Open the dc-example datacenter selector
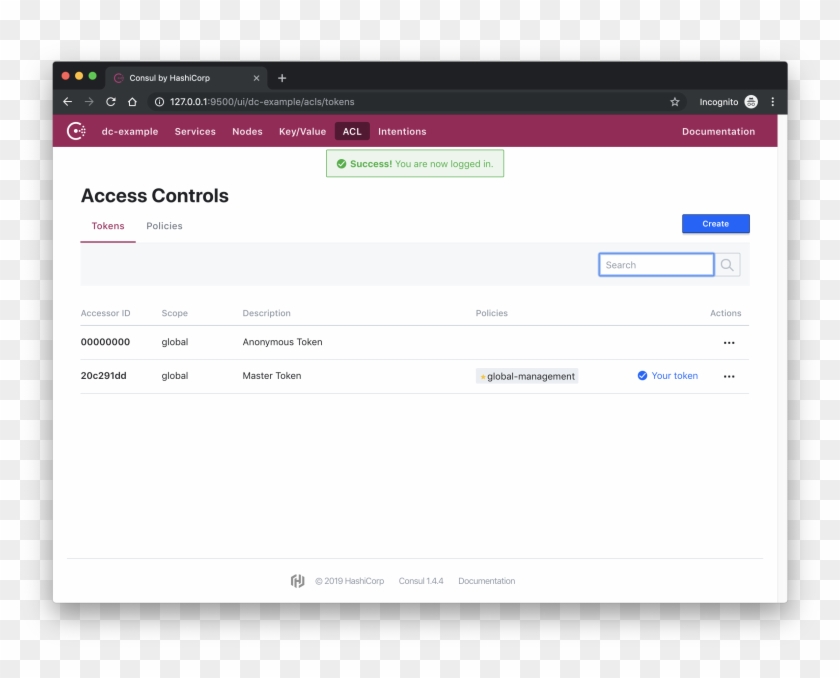This screenshot has height=678, width=840. [130, 132]
